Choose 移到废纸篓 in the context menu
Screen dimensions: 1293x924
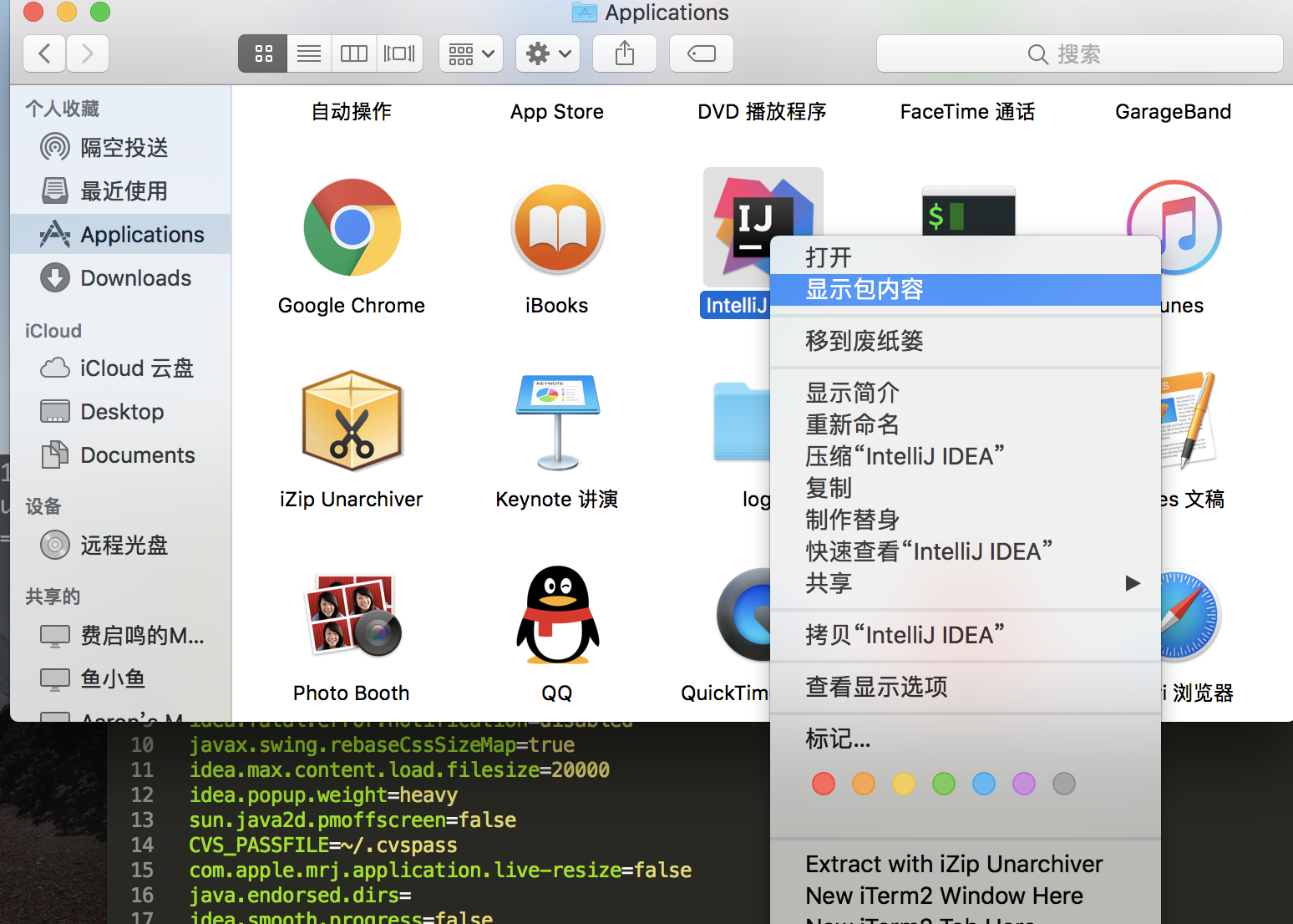pos(966,341)
